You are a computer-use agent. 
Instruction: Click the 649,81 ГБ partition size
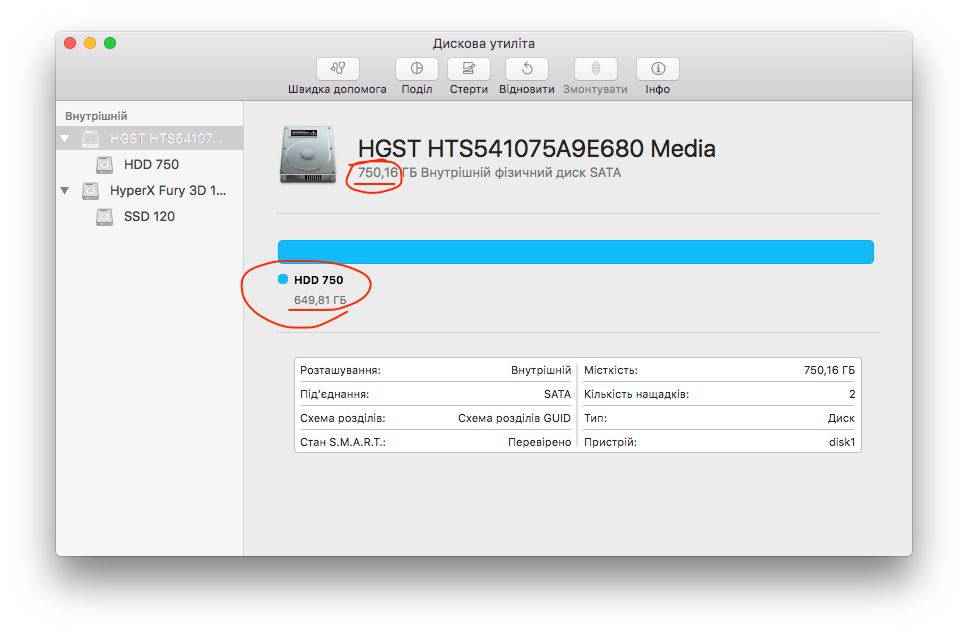pos(320,300)
